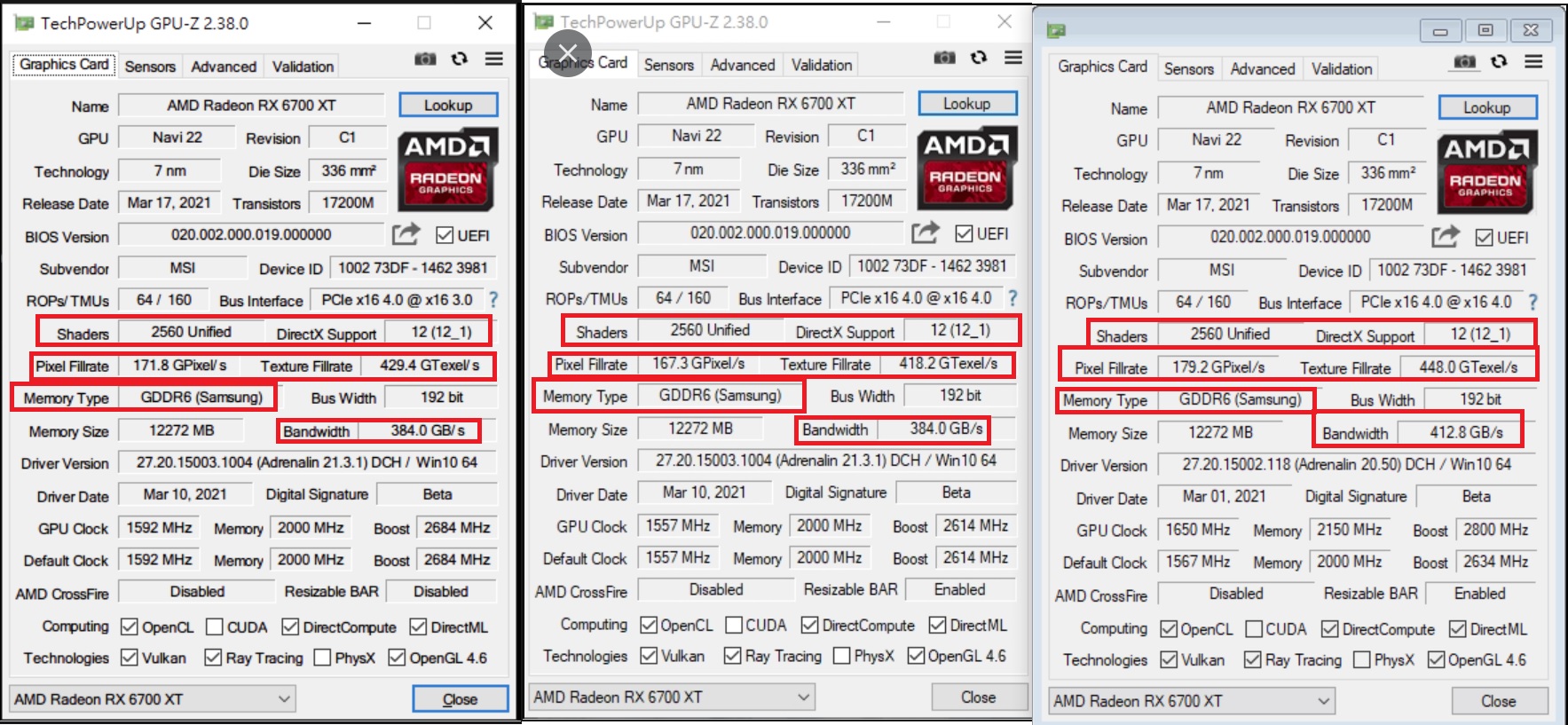This screenshot has width=1568, height=725.
Task: Click the round X overlay close icon
Action: point(568,52)
